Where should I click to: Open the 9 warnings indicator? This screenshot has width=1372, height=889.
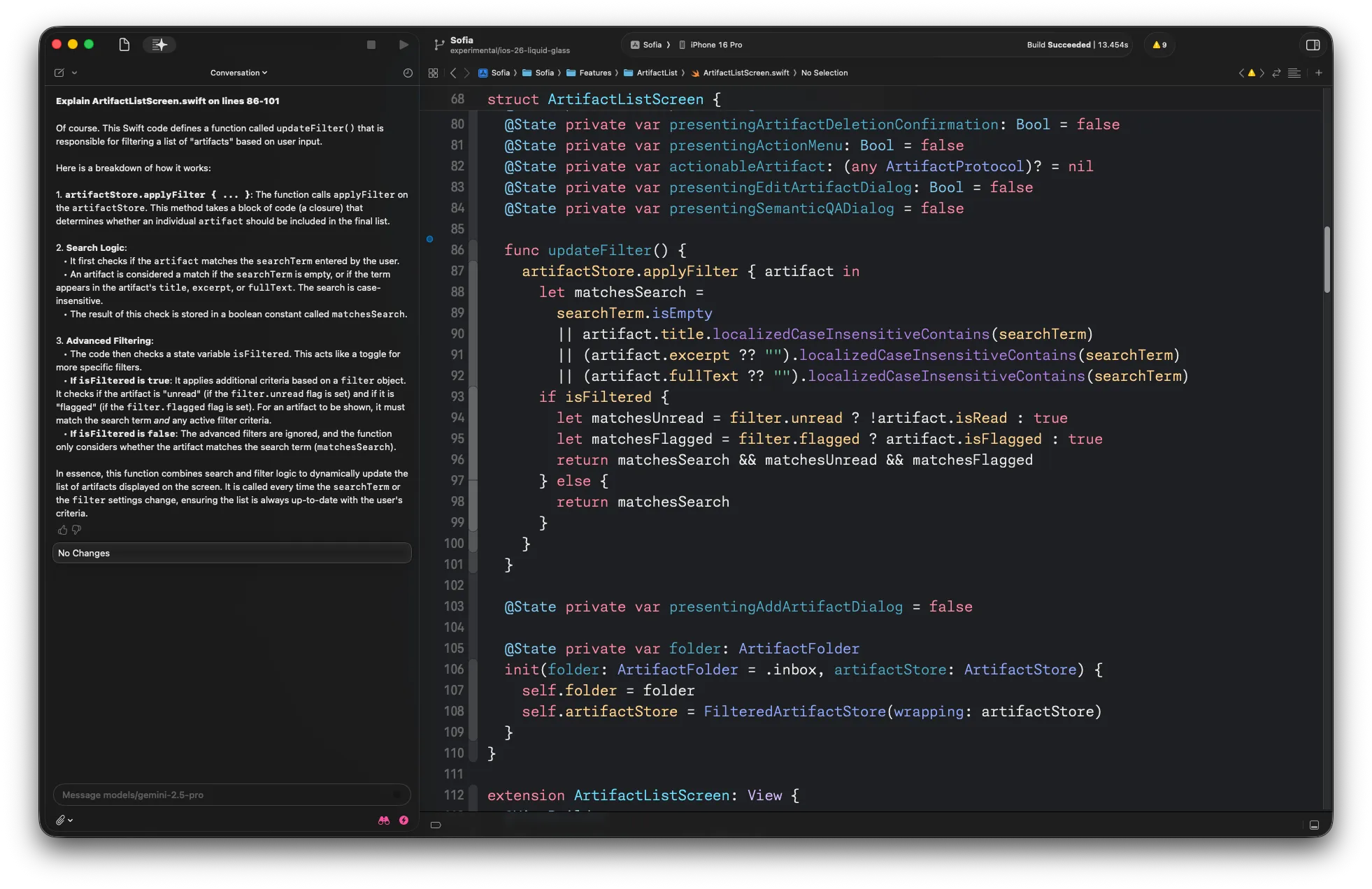1159,45
